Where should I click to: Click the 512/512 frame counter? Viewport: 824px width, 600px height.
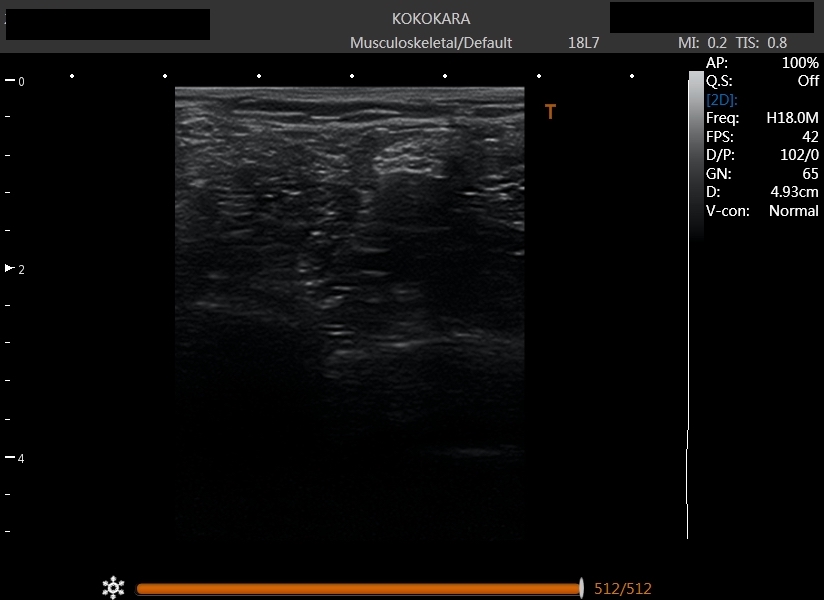click(x=623, y=589)
